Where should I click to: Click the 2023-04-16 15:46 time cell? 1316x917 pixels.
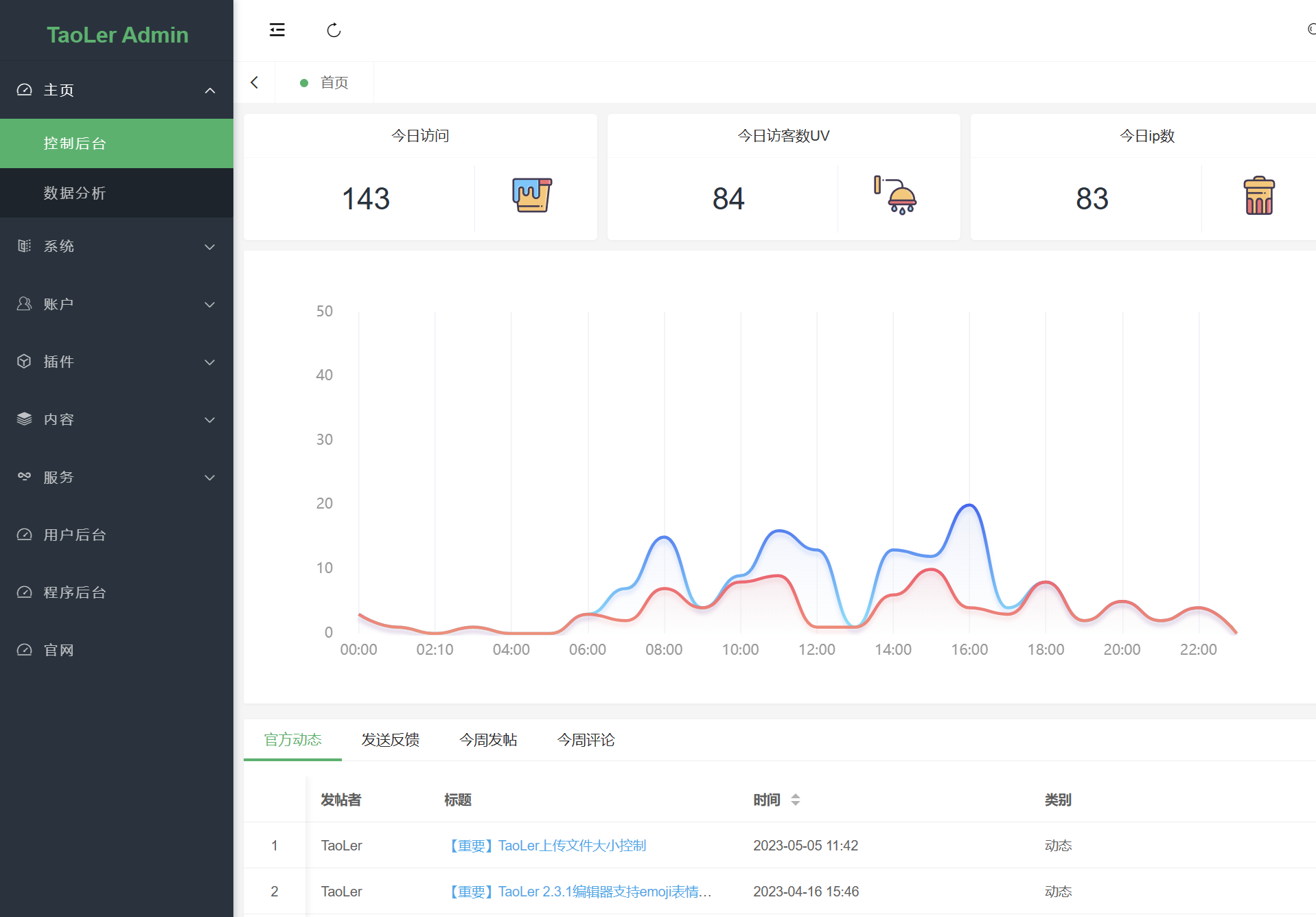[806, 892]
